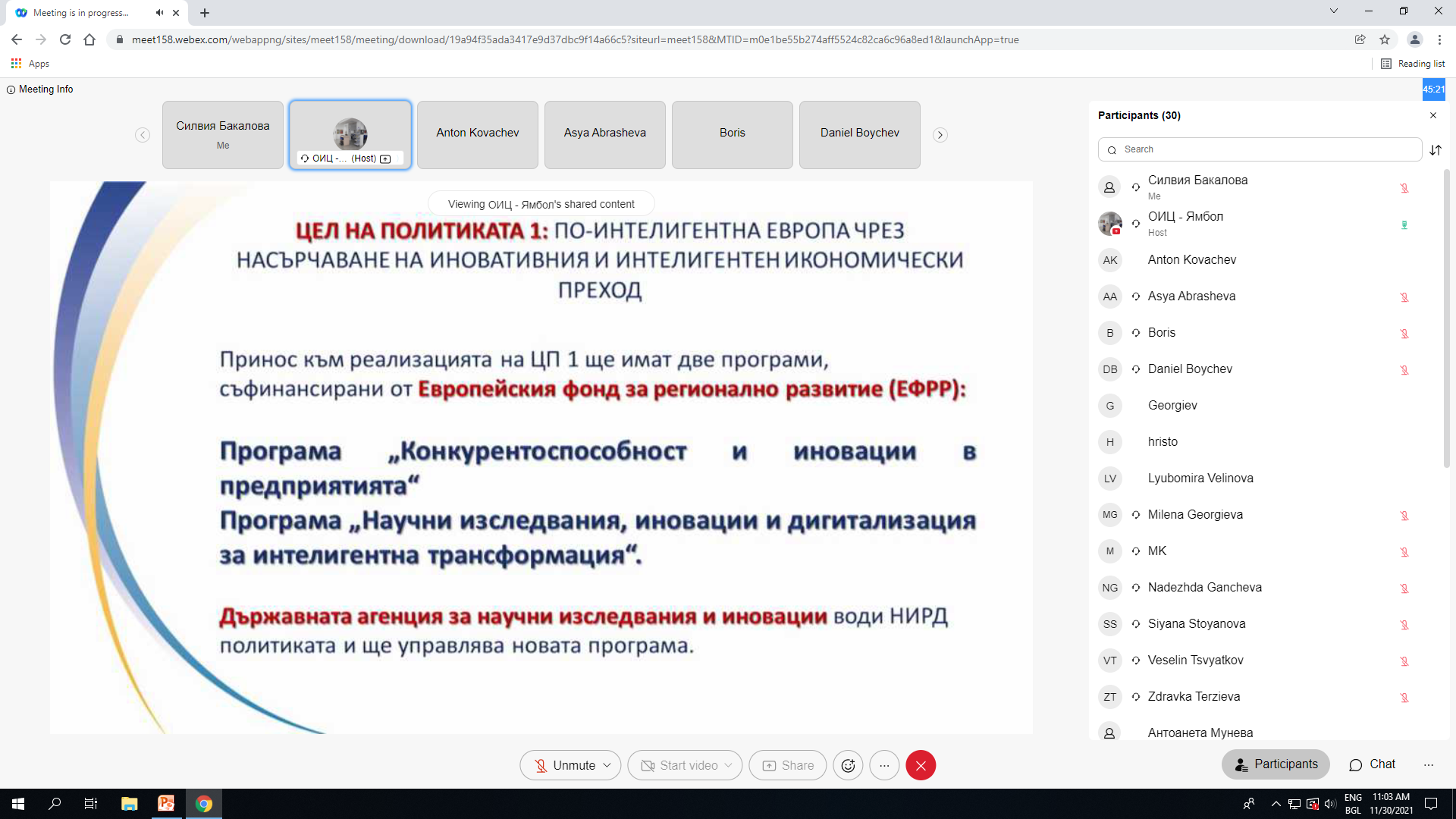Click More options next to the Chat button
Screen dimensions: 1456x819
pos(1429,765)
